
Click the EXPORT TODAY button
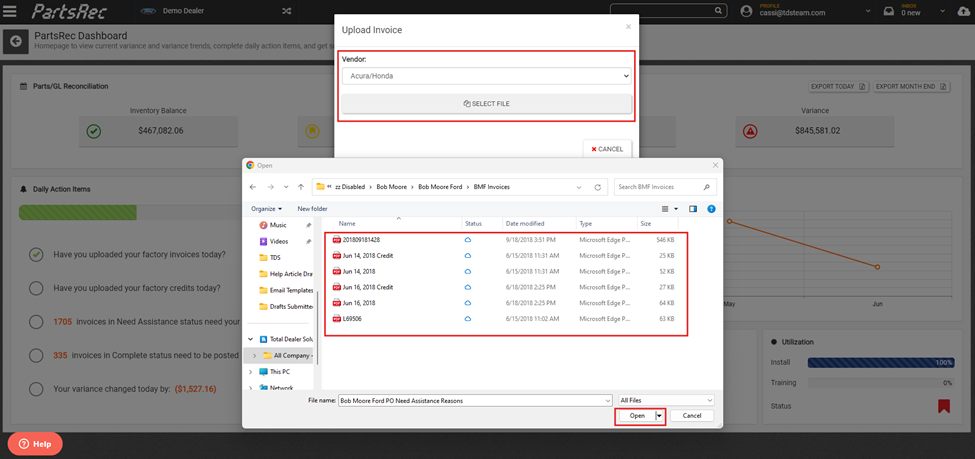(839, 86)
